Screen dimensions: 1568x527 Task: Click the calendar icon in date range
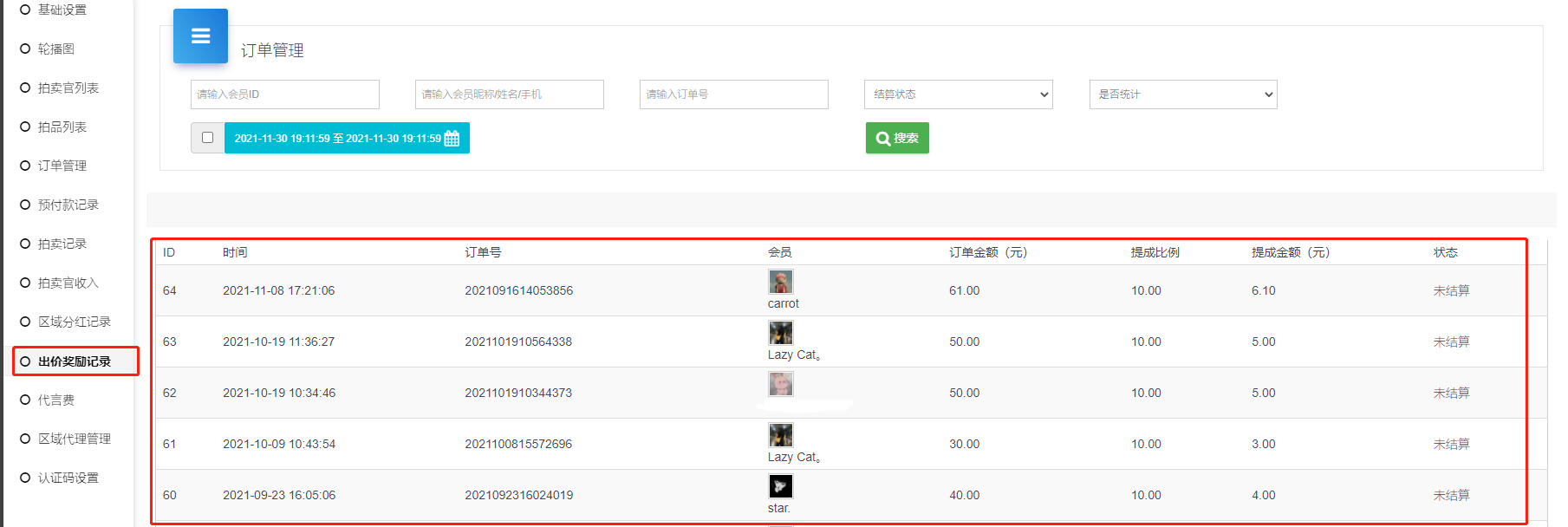tap(452, 139)
